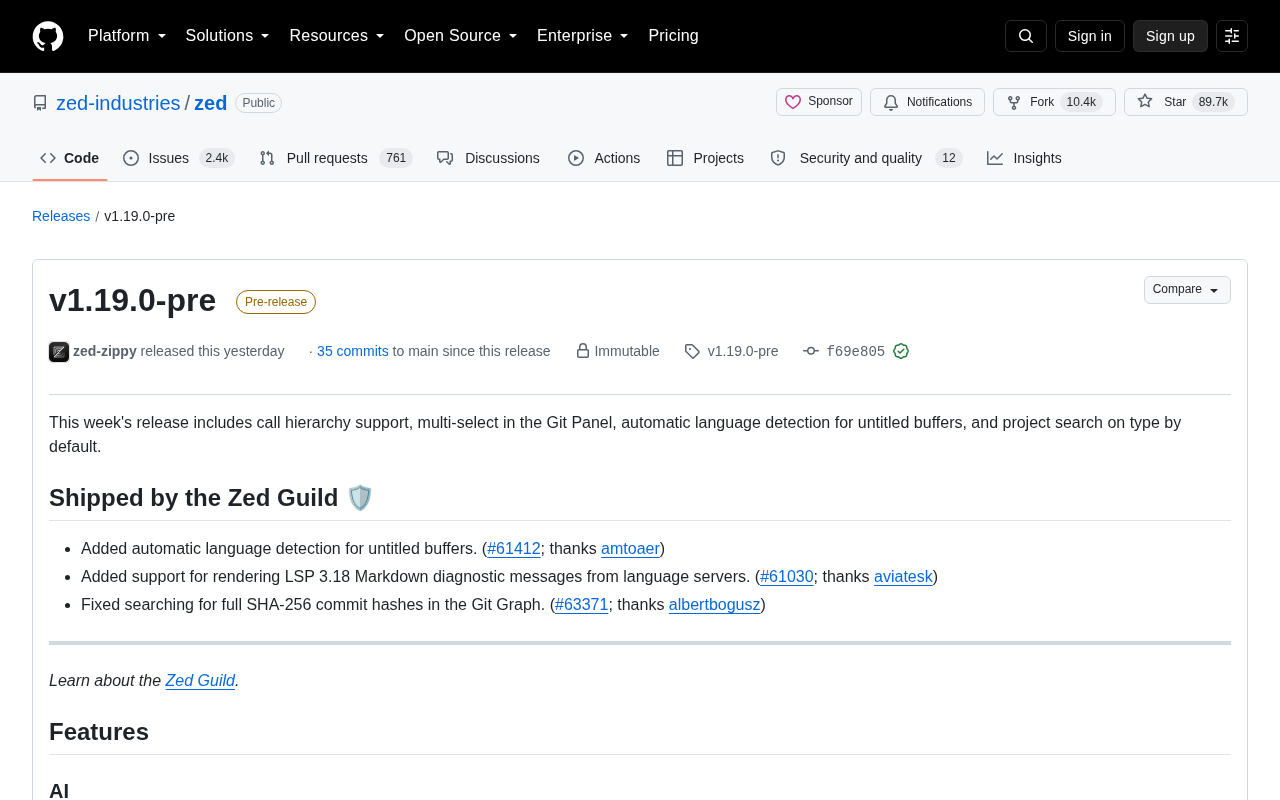
Task: Open contributor albertbogusz's profile
Action: pos(714,605)
